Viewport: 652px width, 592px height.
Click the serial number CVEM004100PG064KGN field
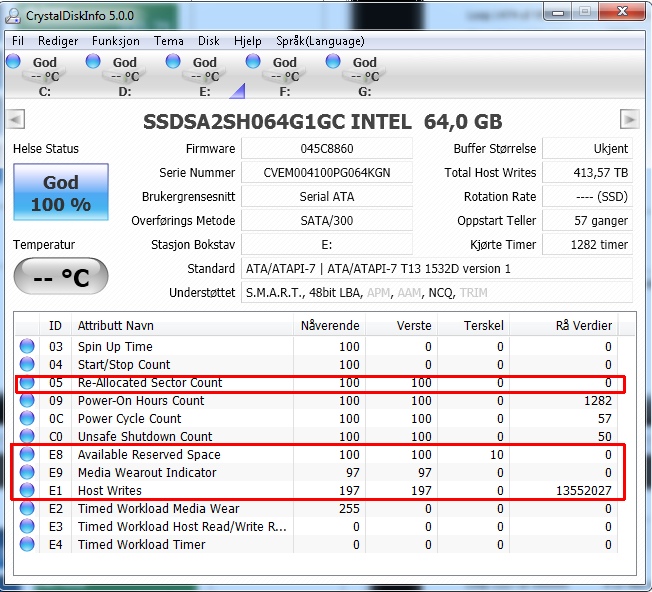pyautogui.click(x=327, y=173)
